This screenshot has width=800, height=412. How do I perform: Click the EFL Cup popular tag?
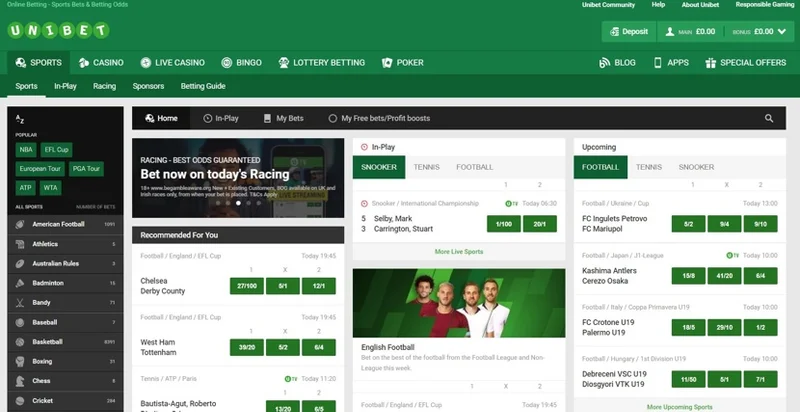coord(56,150)
